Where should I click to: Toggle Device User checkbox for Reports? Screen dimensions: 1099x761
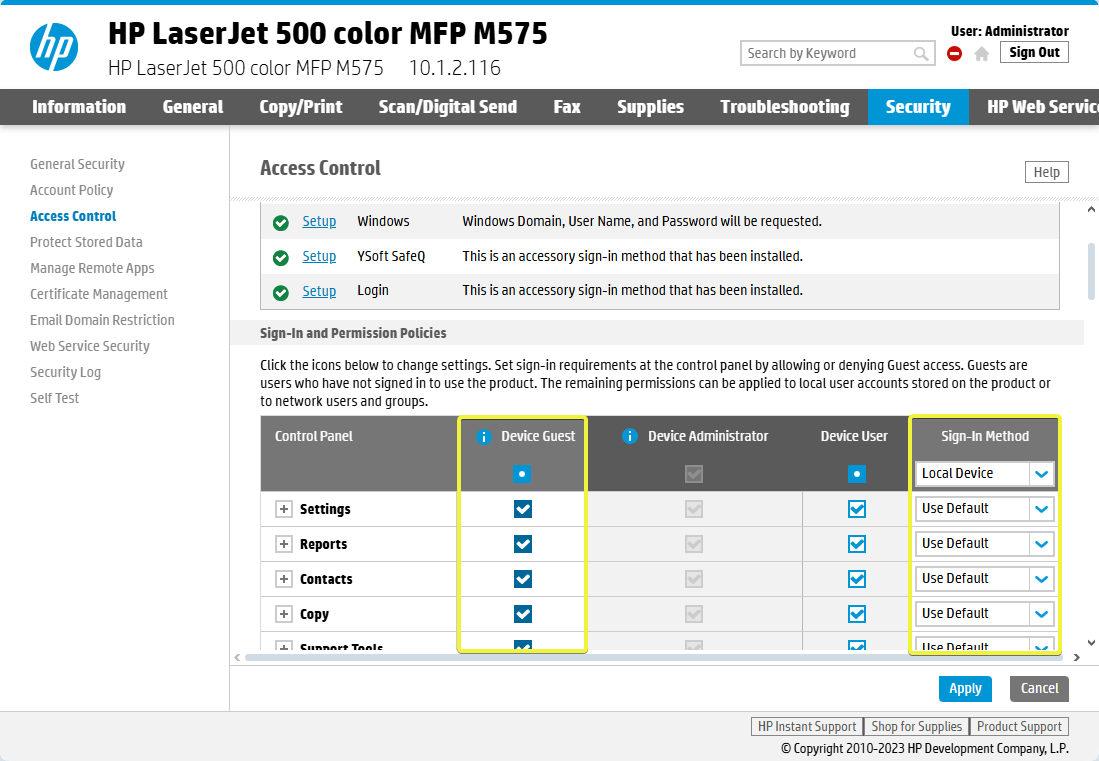(856, 544)
